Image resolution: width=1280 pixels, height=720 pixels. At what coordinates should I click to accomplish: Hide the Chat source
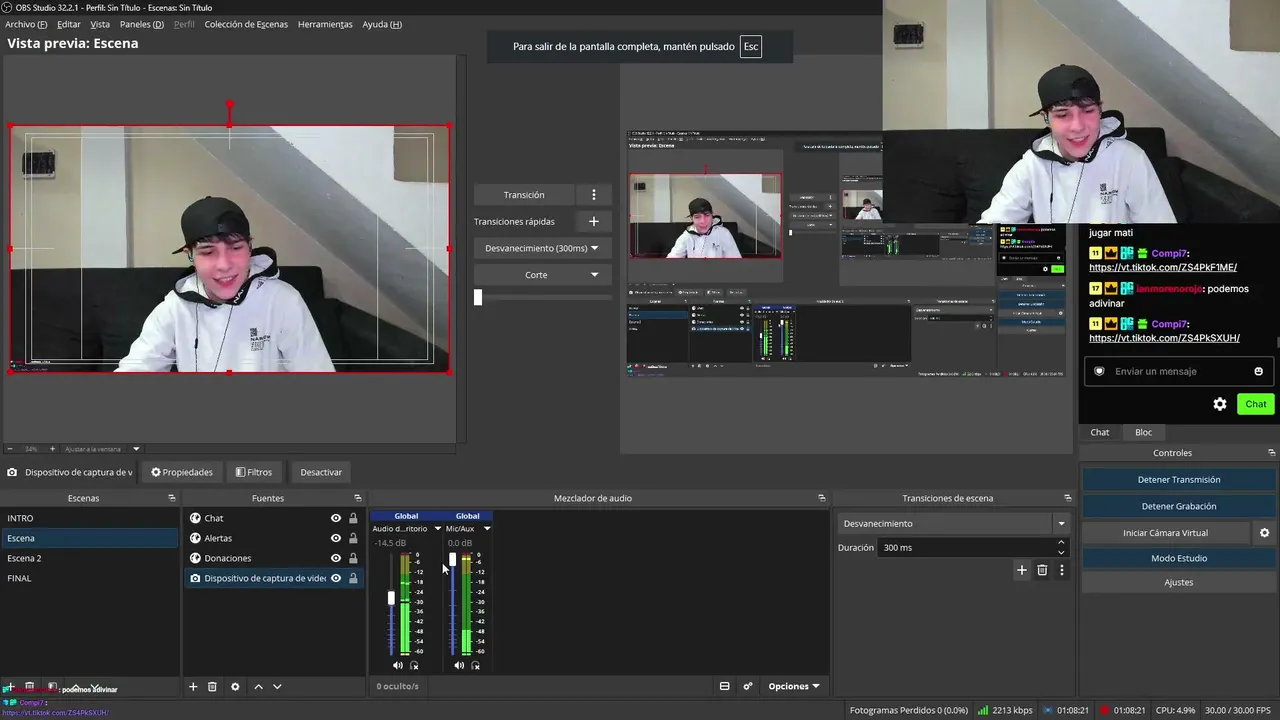click(336, 518)
